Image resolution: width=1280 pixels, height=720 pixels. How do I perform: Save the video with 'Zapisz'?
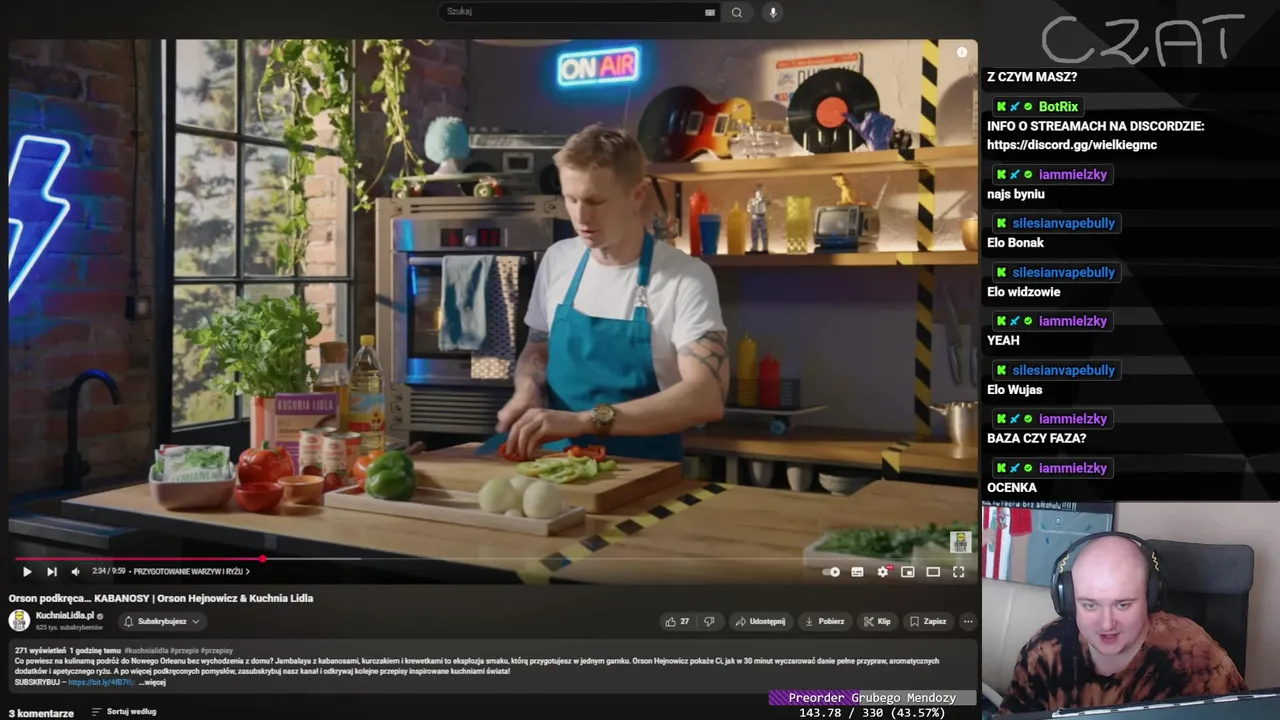[928, 621]
